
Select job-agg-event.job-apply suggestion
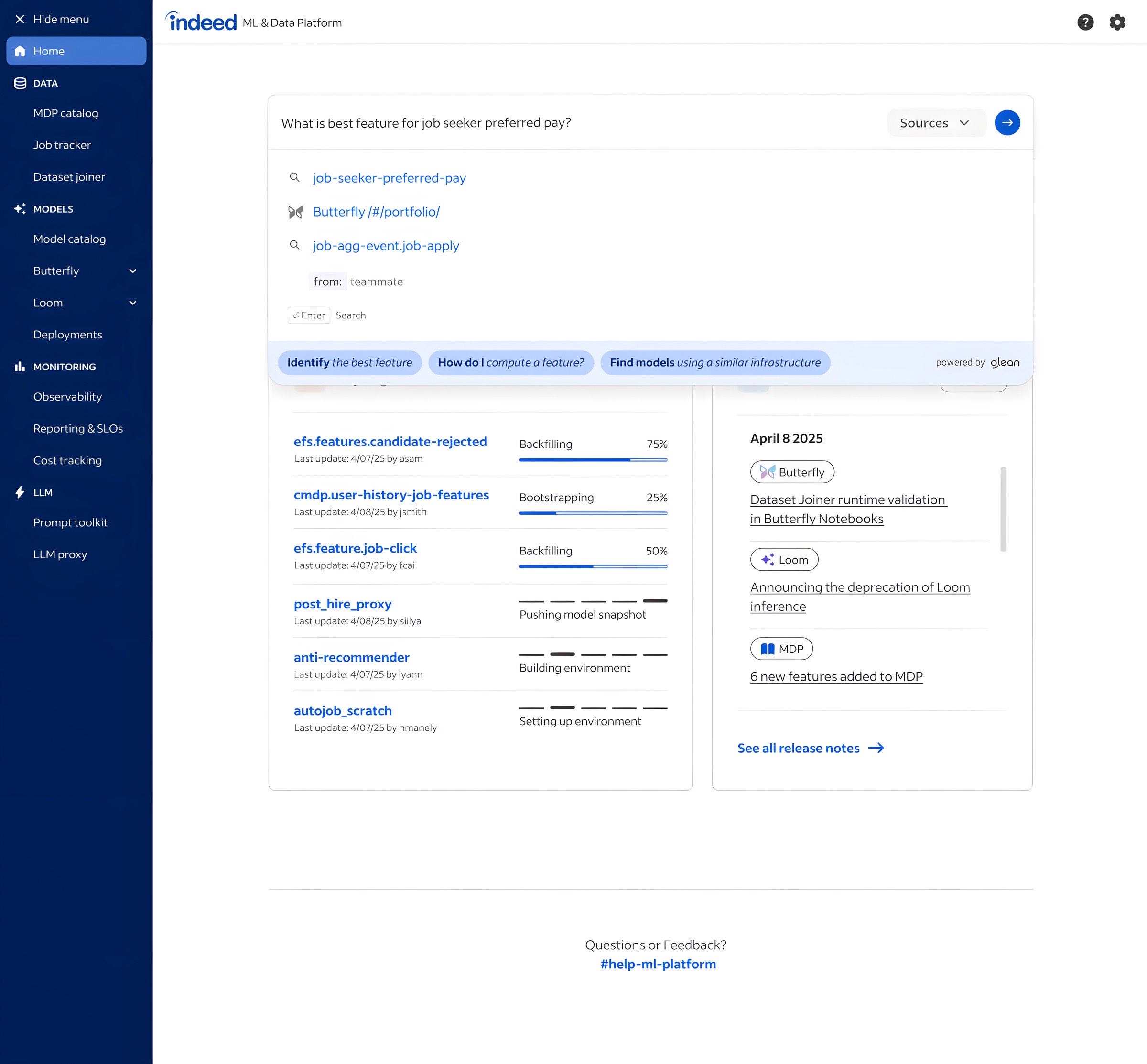tap(386, 246)
